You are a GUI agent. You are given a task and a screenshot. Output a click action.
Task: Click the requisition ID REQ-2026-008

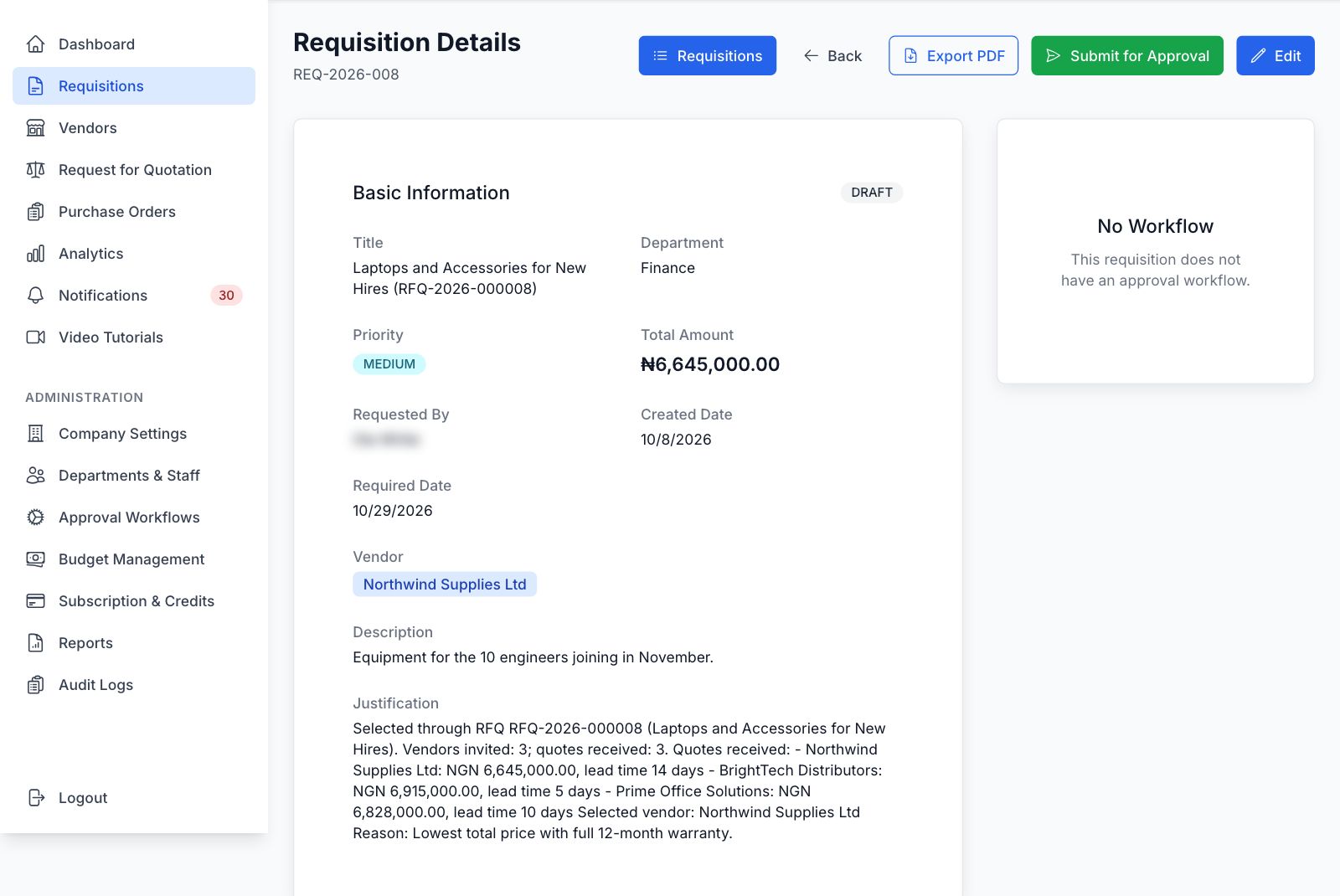[x=346, y=75]
